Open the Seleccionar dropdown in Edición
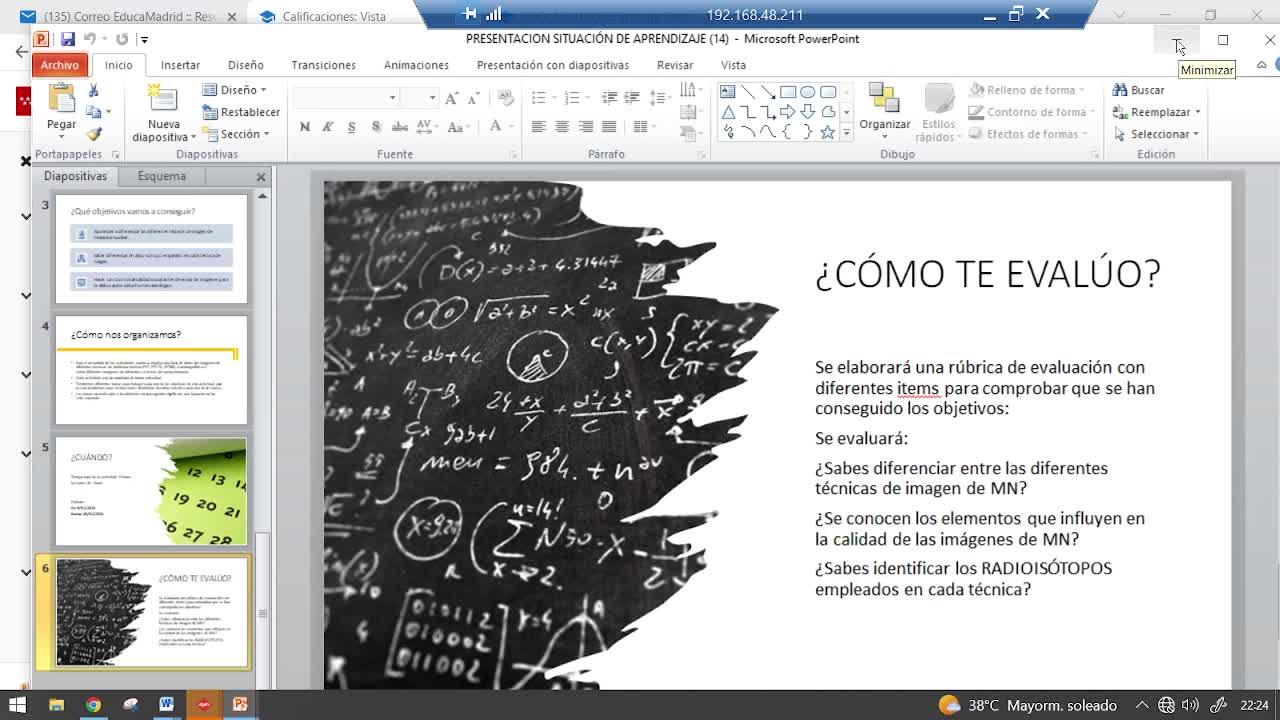This screenshot has width=1280, height=720. point(1158,134)
